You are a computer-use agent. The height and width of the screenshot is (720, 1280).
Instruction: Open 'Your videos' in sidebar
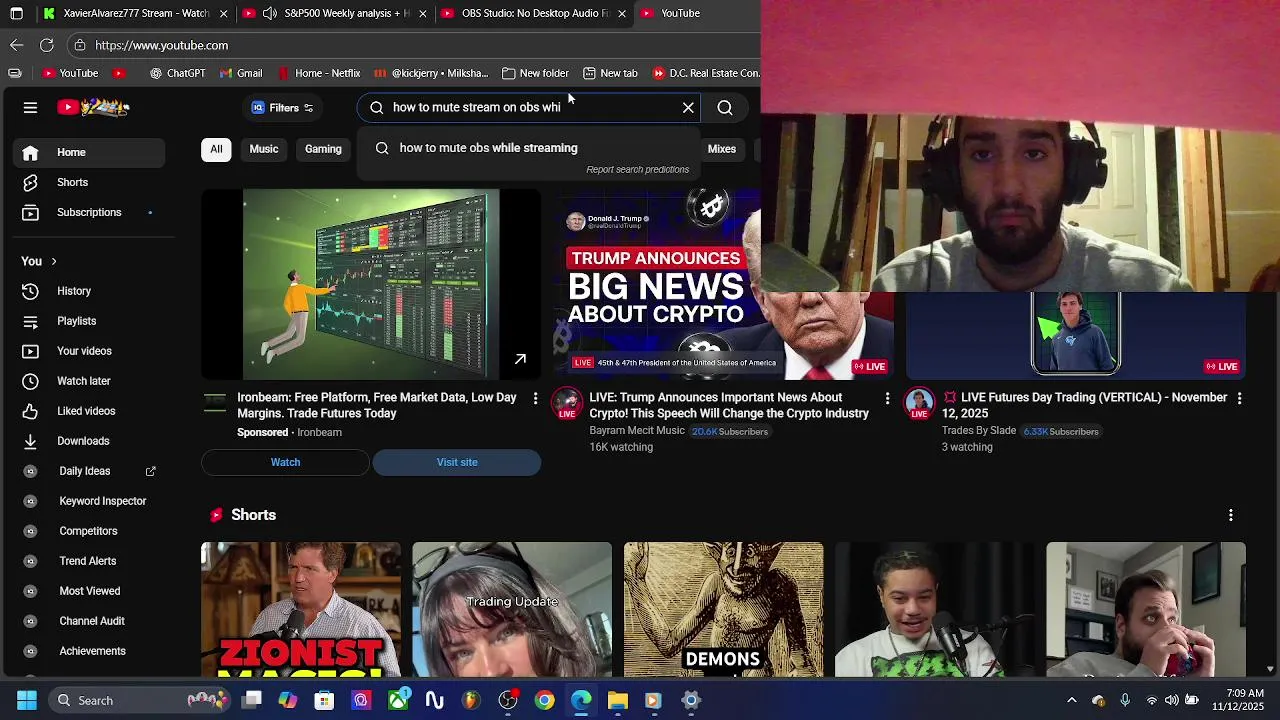pos(88,351)
